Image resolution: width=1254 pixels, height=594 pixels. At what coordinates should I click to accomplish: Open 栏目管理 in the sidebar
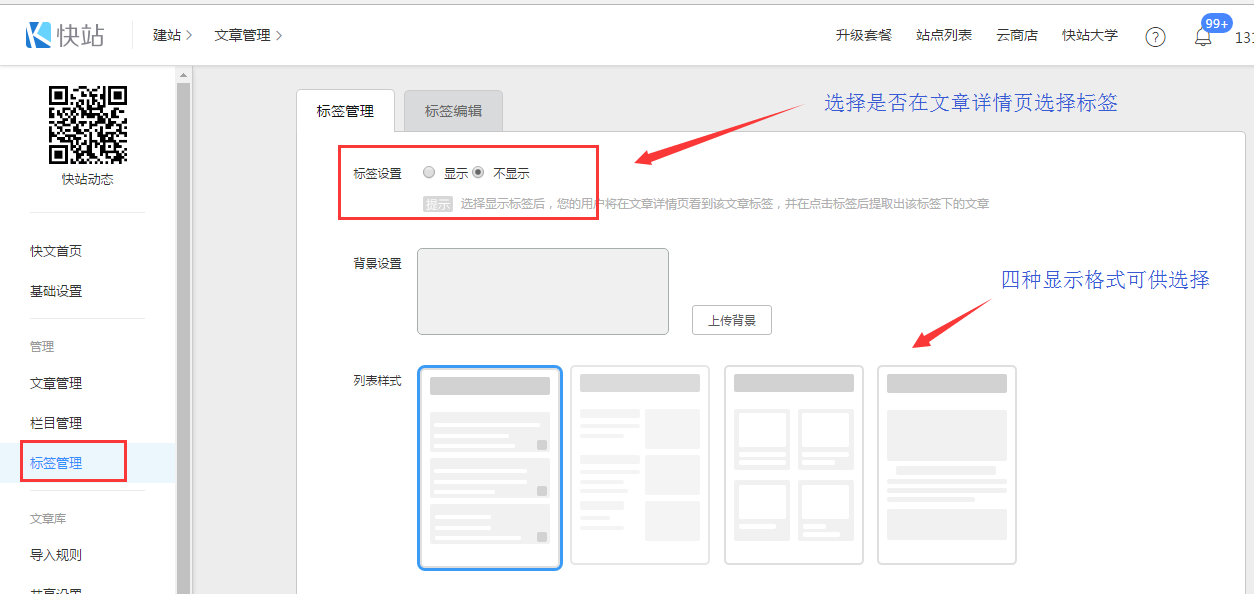coord(56,423)
